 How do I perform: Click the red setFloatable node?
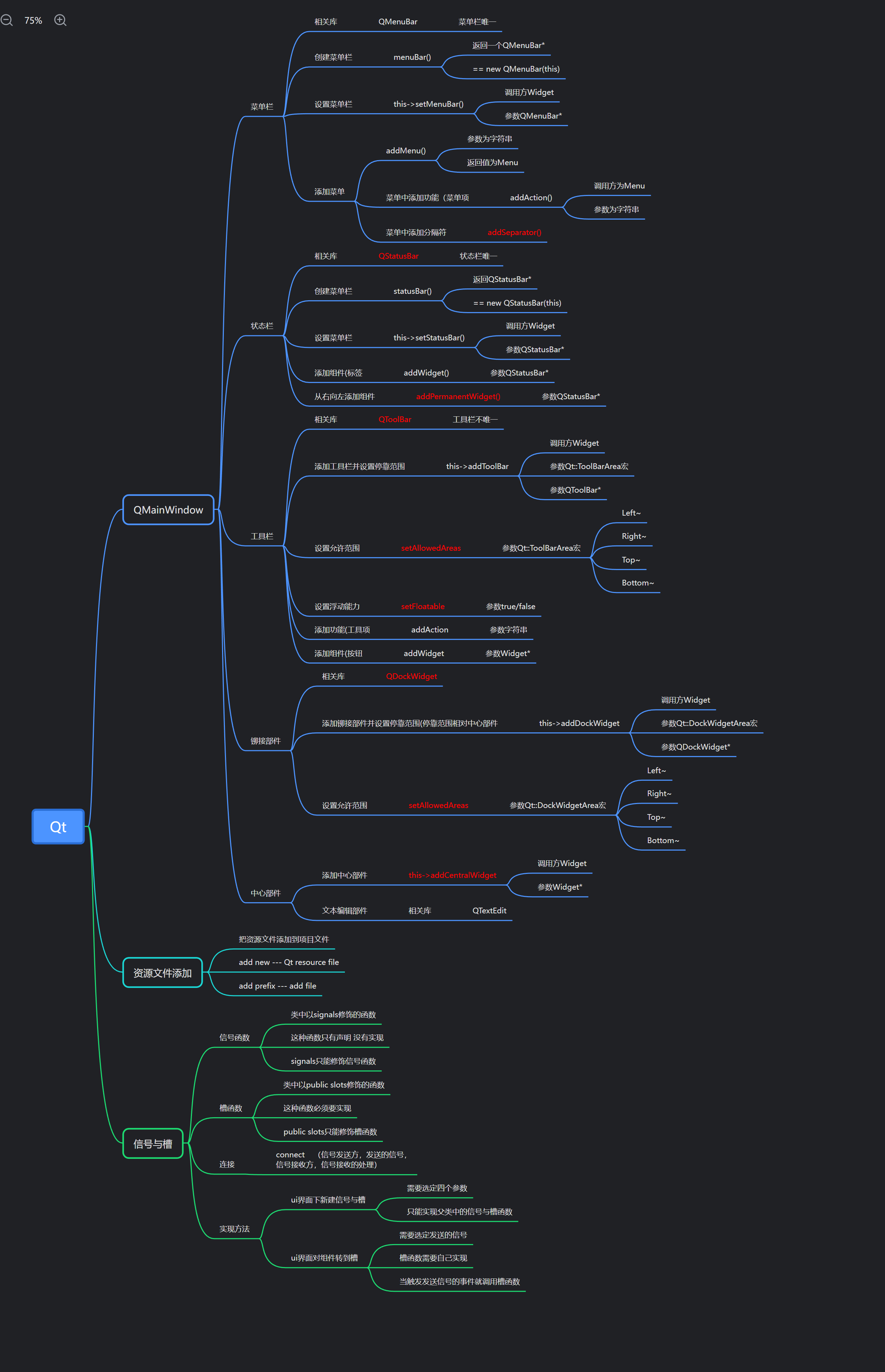click(x=422, y=606)
